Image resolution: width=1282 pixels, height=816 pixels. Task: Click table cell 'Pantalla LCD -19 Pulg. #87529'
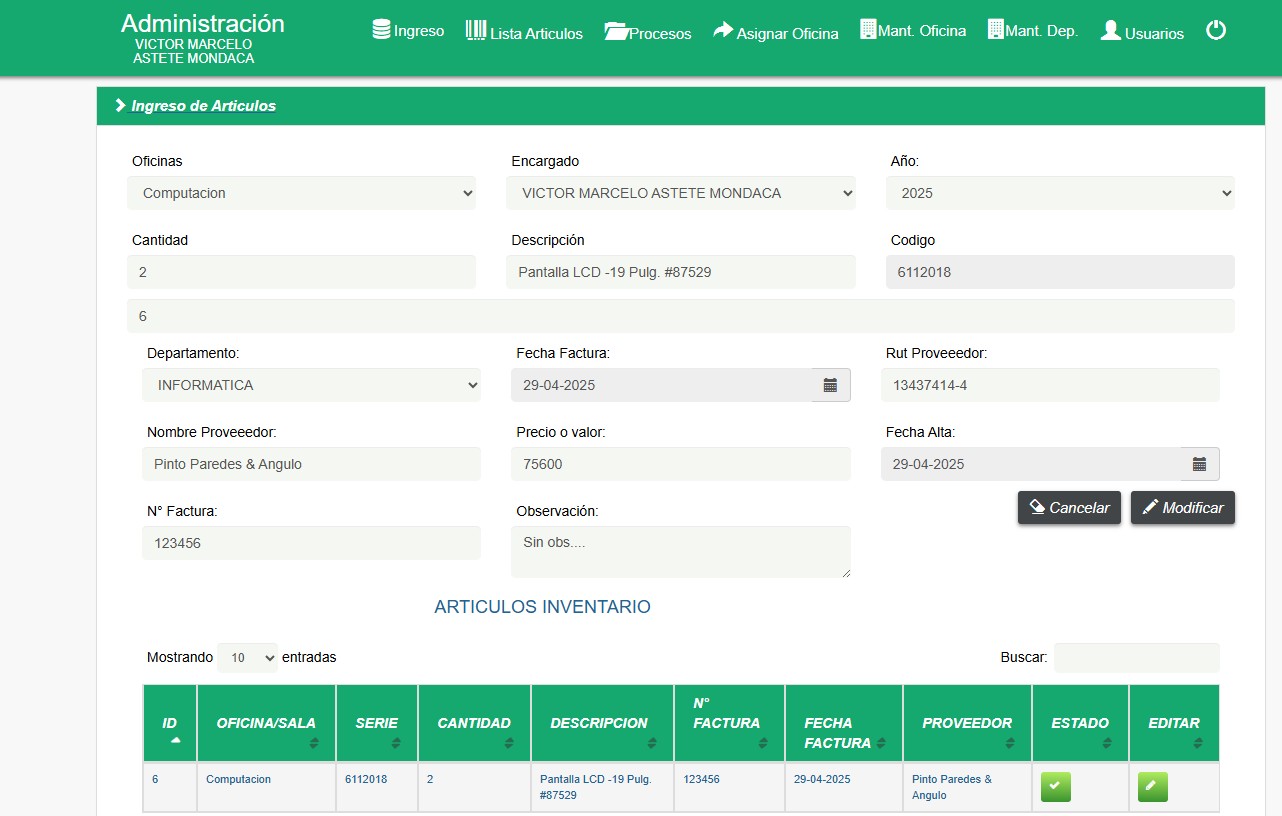tap(603, 787)
